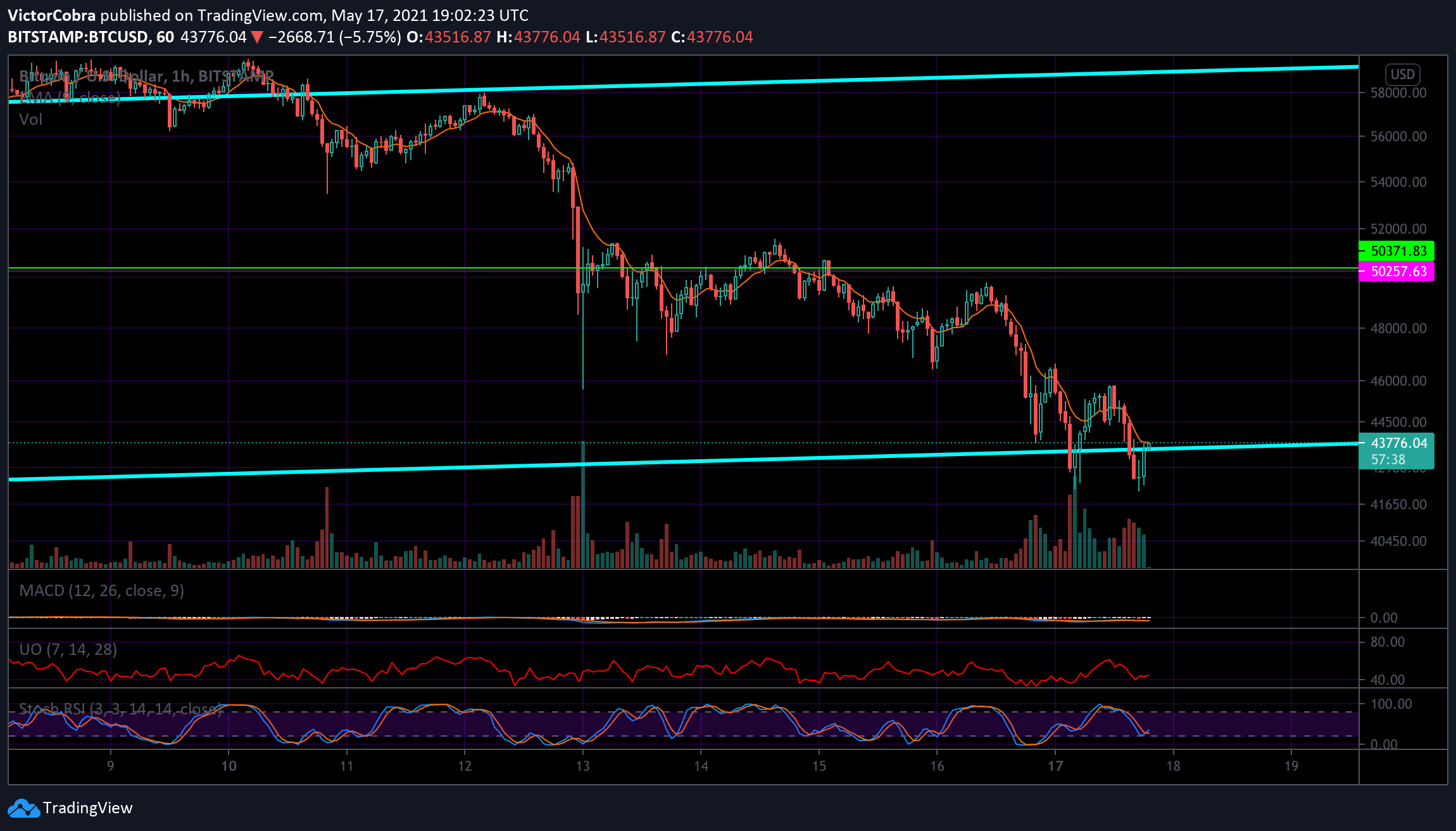Click the MACD (12, 26, close, 9) legend
The image size is (1456, 831).
(x=102, y=590)
